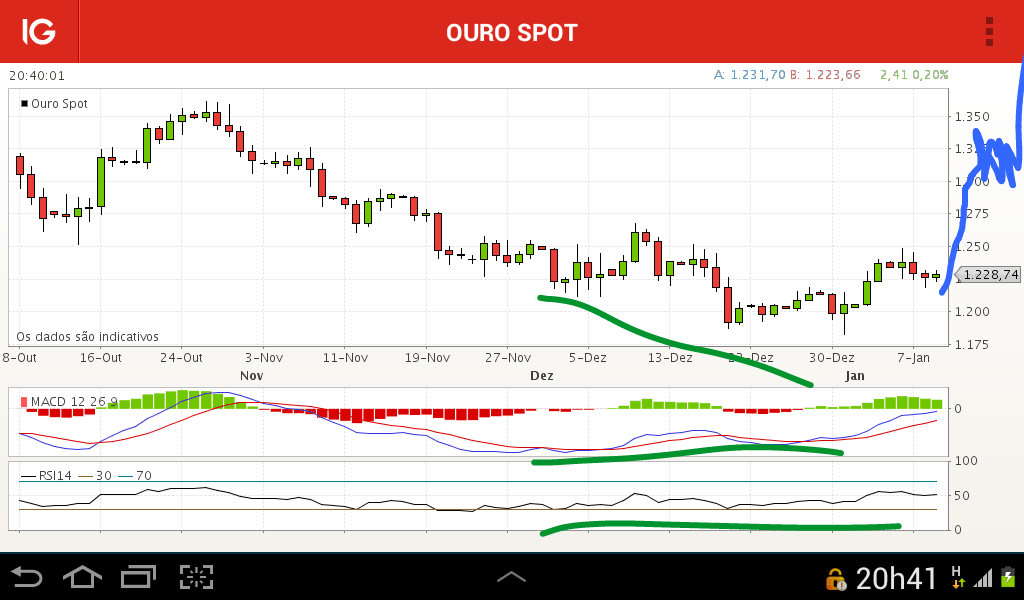Tap the 5-Dez date axis label

[588, 358]
